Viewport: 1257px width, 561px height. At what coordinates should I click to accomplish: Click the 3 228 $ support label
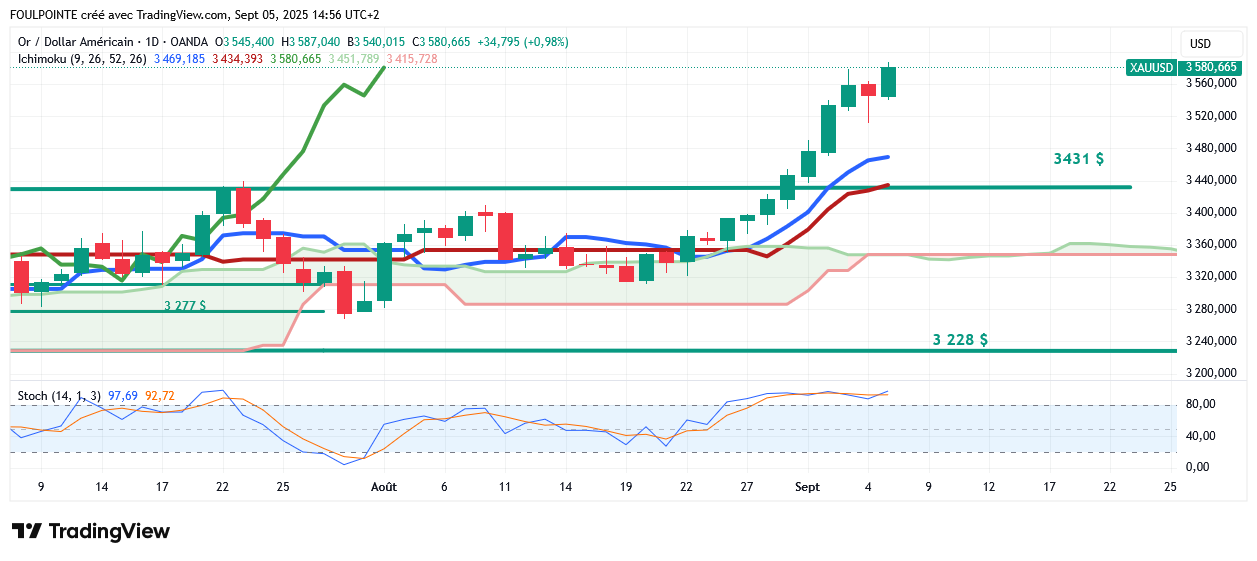pyautogui.click(x=960, y=340)
